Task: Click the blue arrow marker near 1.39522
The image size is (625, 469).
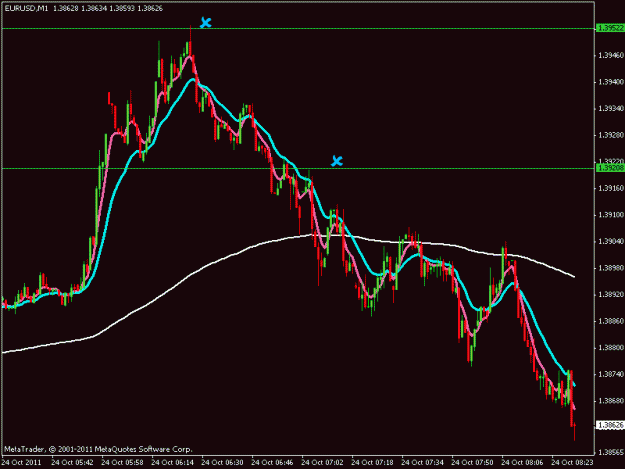Action: (205, 22)
